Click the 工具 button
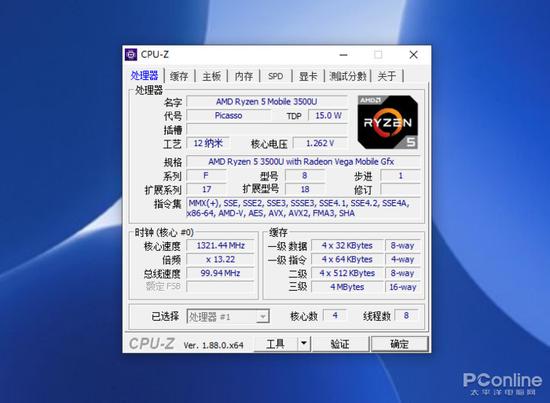Viewport: 550px width, 403px height. click(x=275, y=343)
